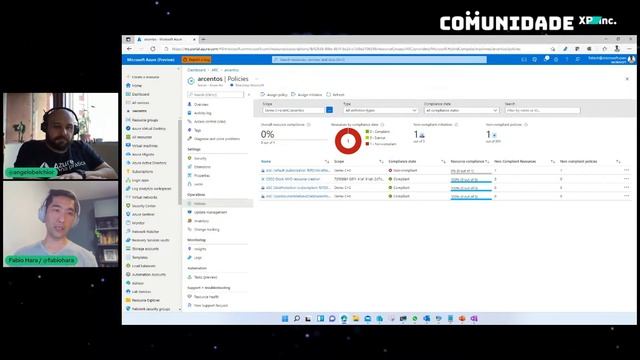The width and height of the screenshot is (640, 360).
Task: Open Activity log in the resource menu
Action: tap(199, 113)
